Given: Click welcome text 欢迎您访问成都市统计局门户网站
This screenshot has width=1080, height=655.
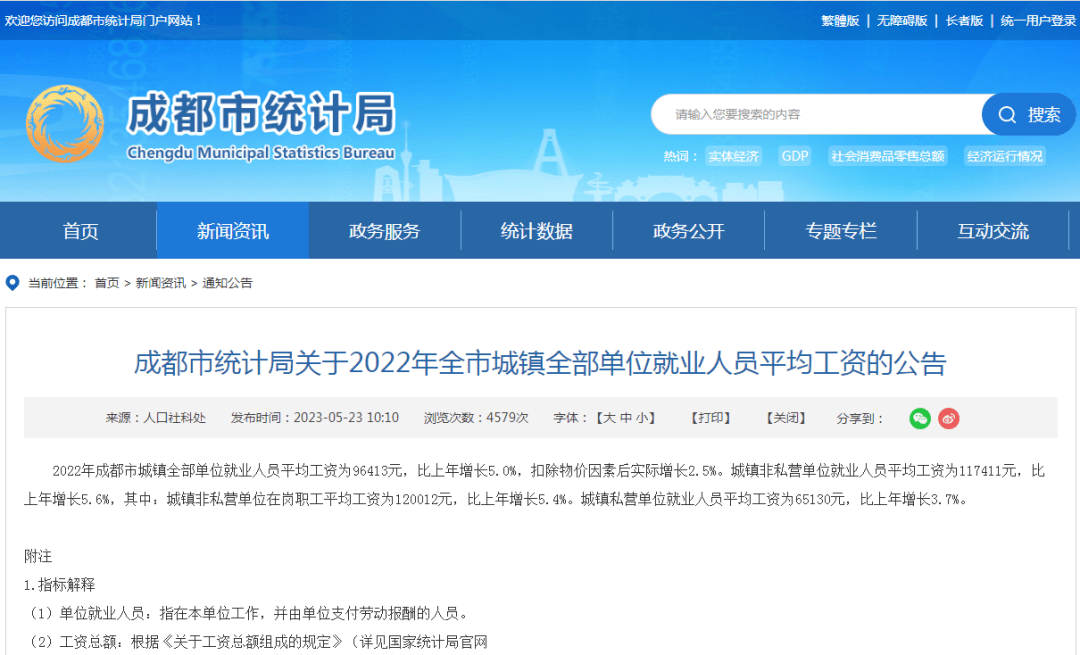Looking at the screenshot, I should pos(103,21).
